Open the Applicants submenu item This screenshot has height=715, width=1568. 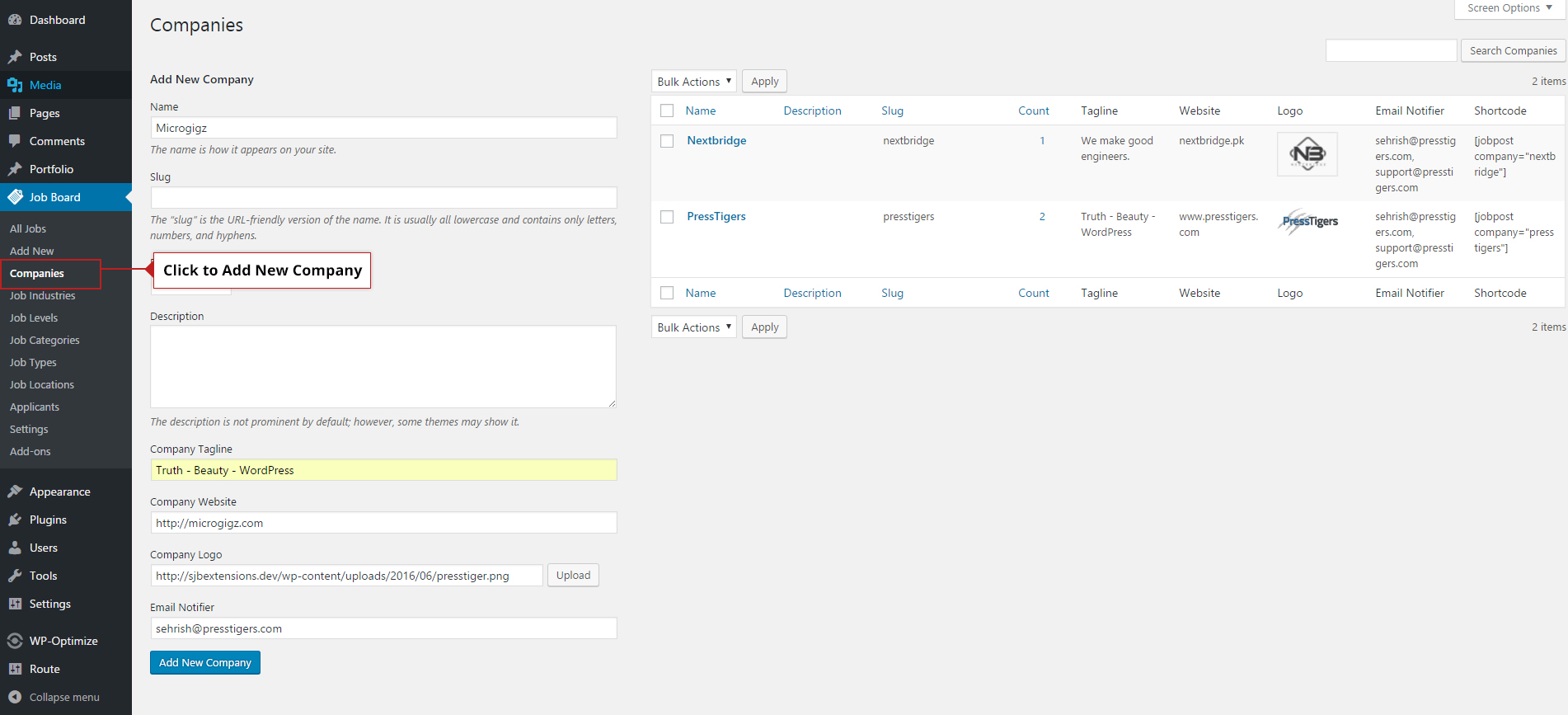click(35, 407)
